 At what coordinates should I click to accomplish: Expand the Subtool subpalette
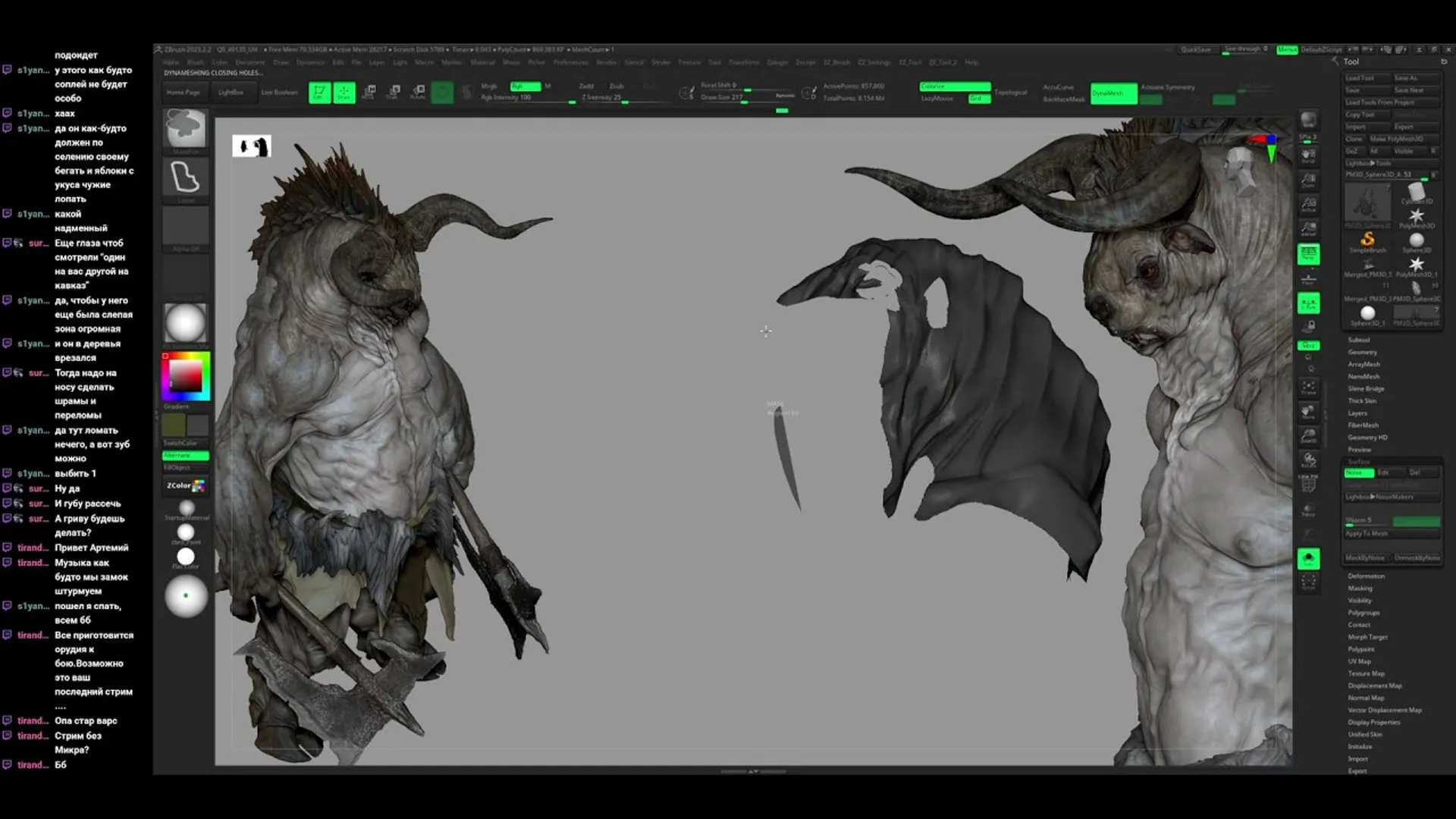(x=1358, y=340)
